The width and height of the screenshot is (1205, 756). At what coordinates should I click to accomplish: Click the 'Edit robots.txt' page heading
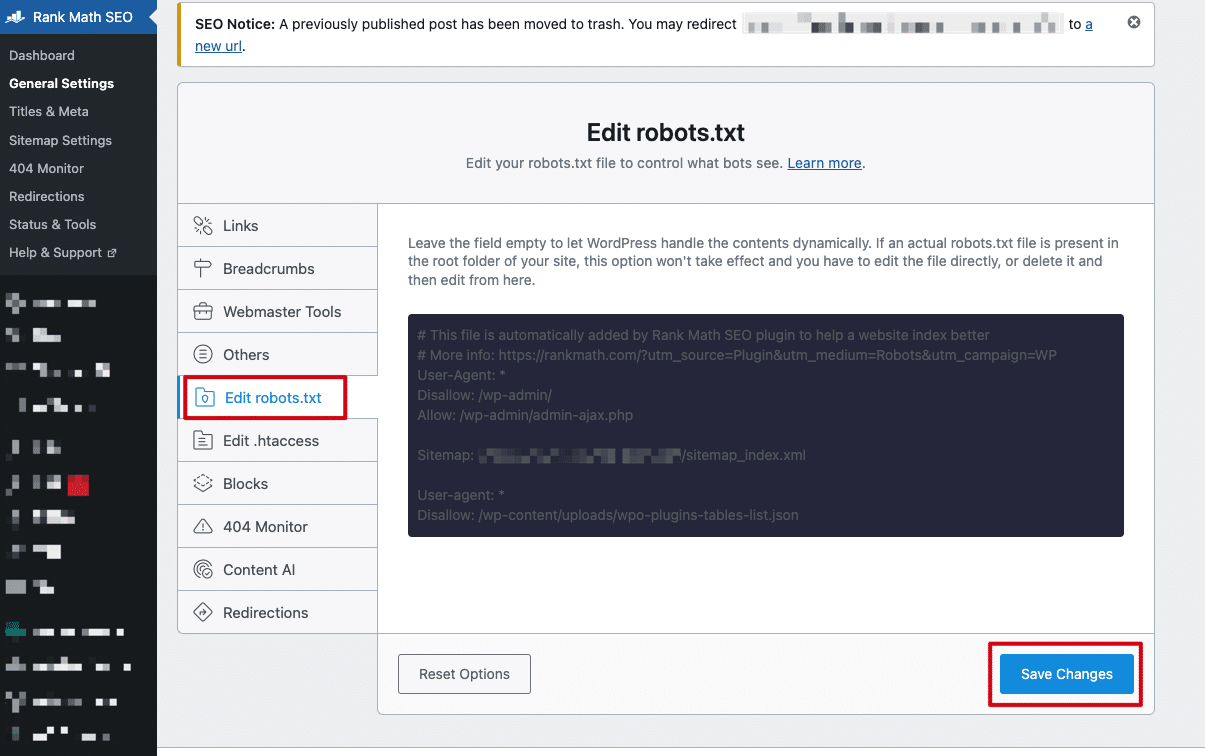coord(666,132)
